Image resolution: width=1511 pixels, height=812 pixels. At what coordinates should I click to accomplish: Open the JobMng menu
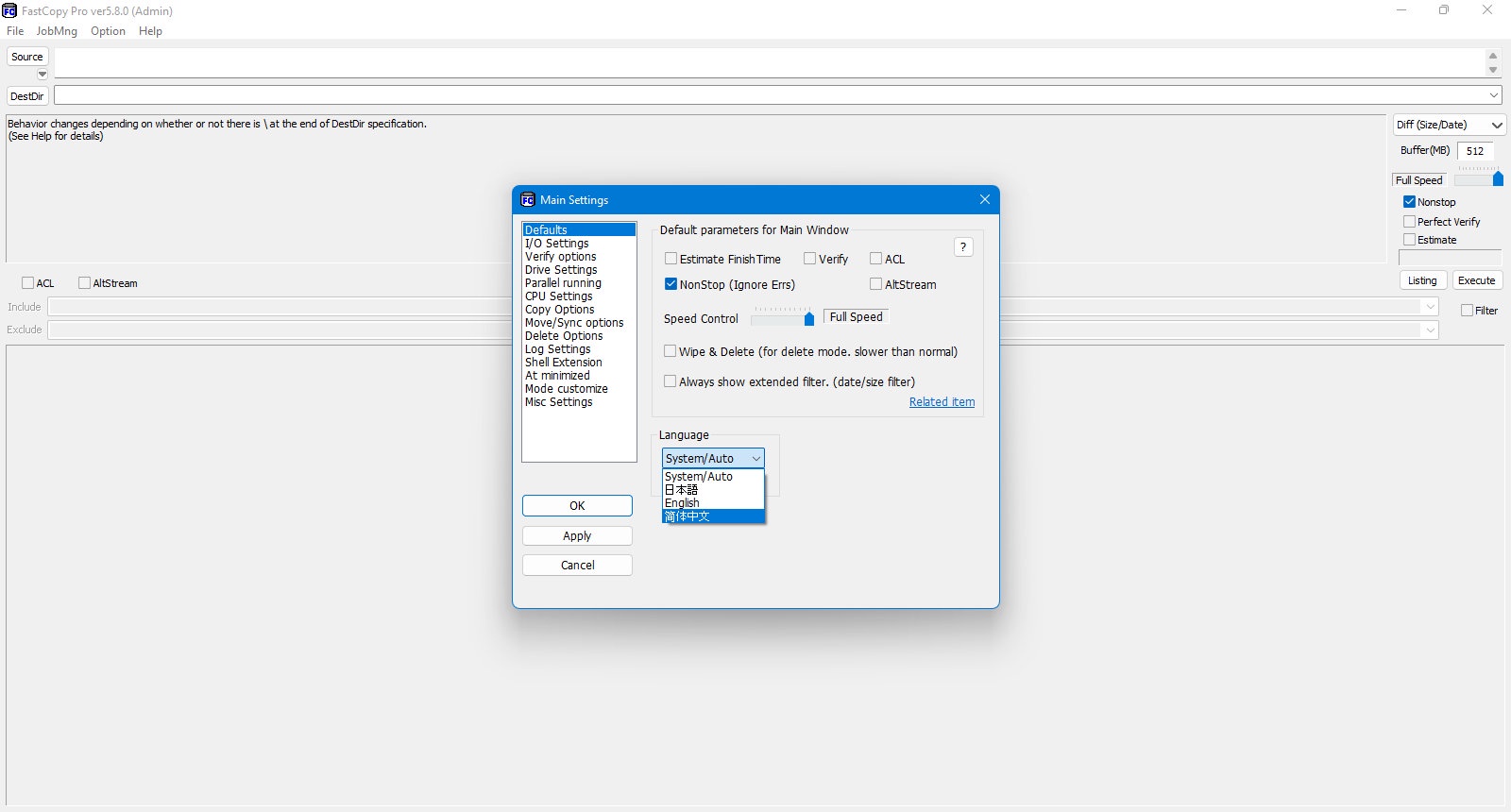(57, 31)
